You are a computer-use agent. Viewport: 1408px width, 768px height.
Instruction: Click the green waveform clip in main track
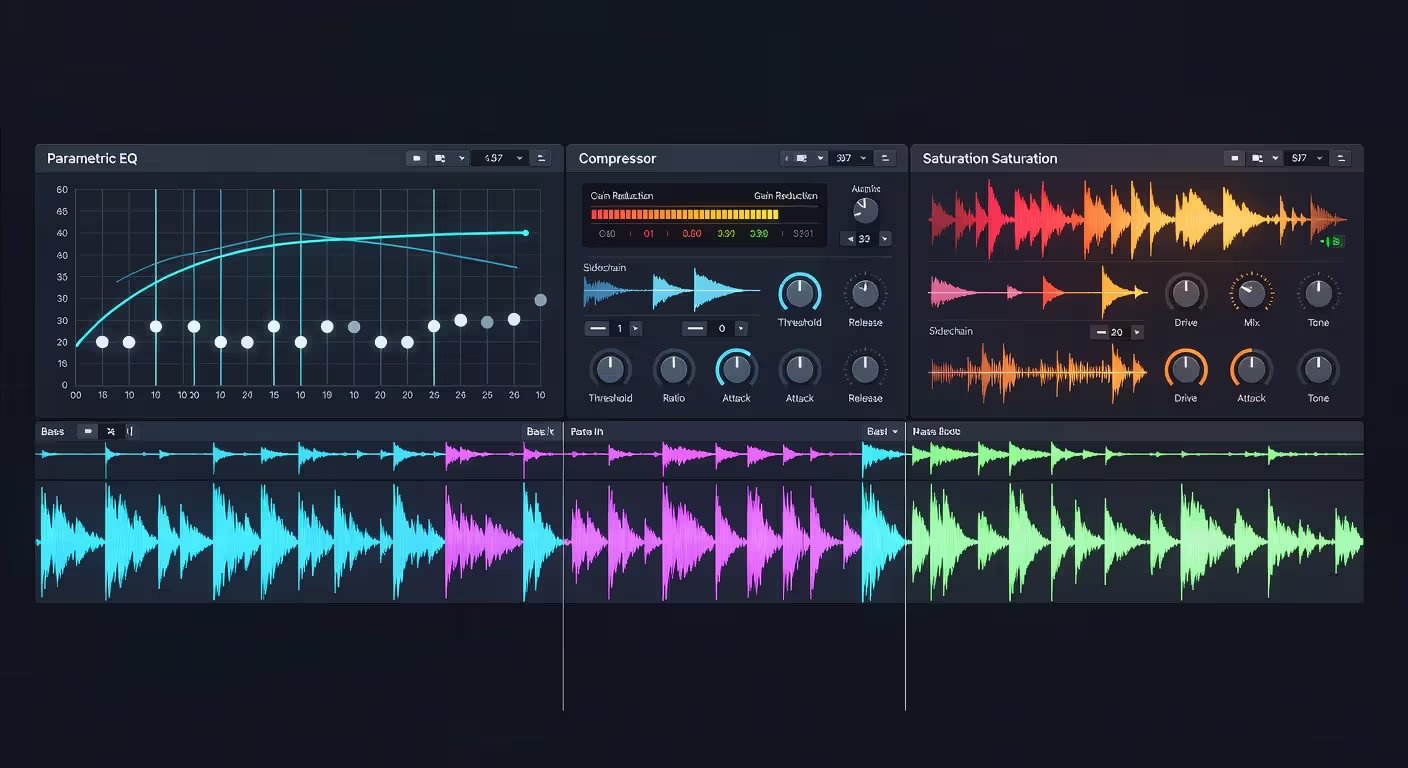(1135, 542)
